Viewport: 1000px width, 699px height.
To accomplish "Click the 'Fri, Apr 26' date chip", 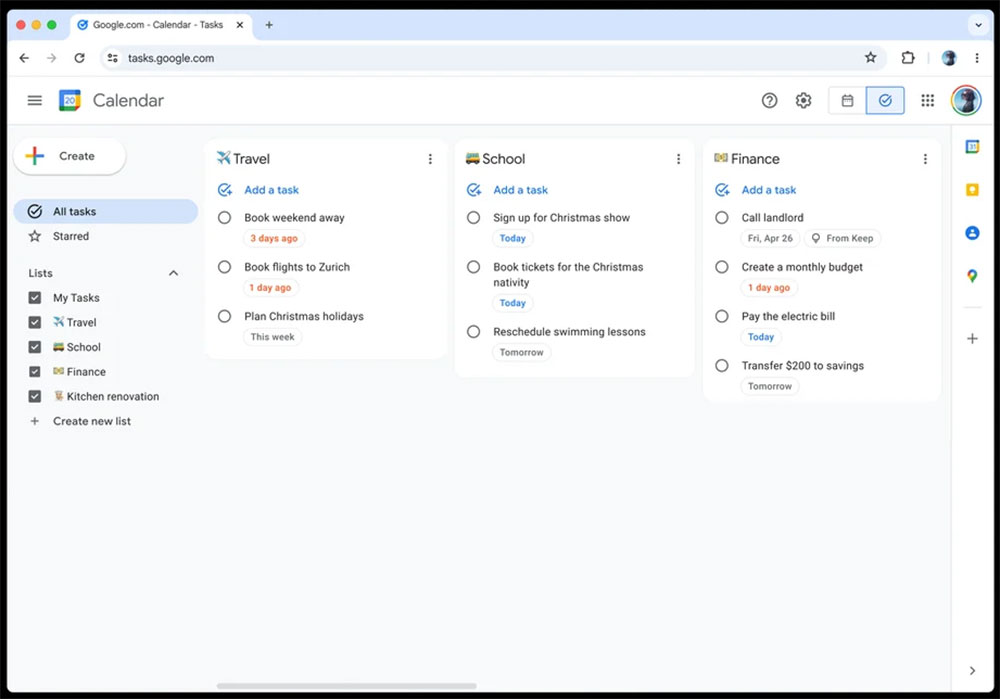I will coord(770,239).
